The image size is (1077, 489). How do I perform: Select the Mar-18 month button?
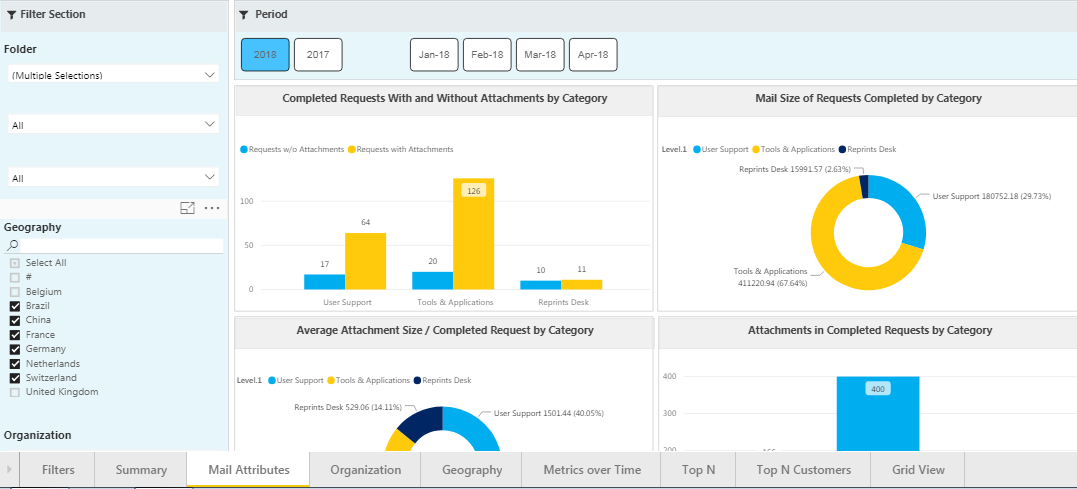tap(540, 55)
